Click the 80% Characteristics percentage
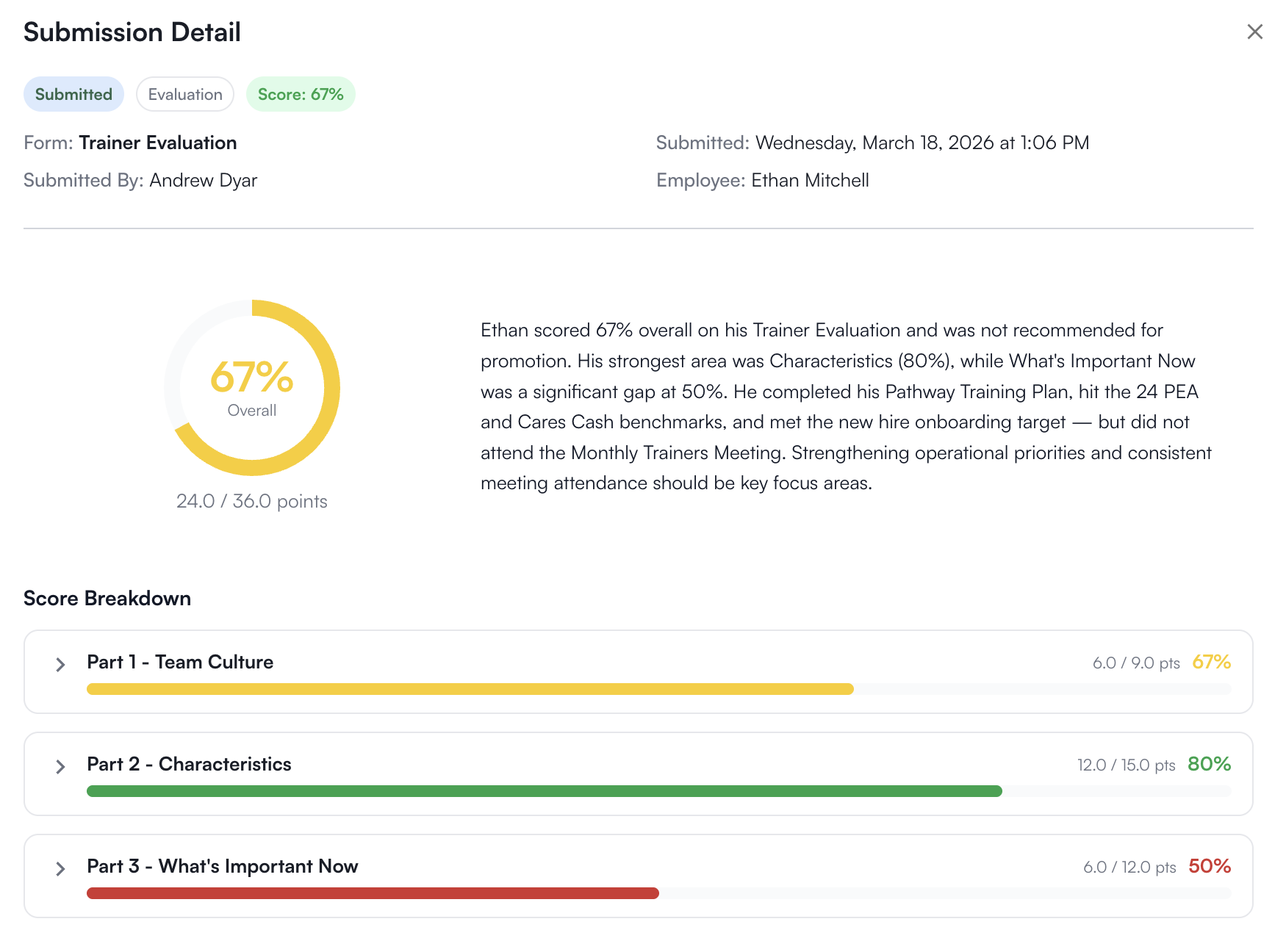This screenshot has width=1286, height=952. (1209, 764)
